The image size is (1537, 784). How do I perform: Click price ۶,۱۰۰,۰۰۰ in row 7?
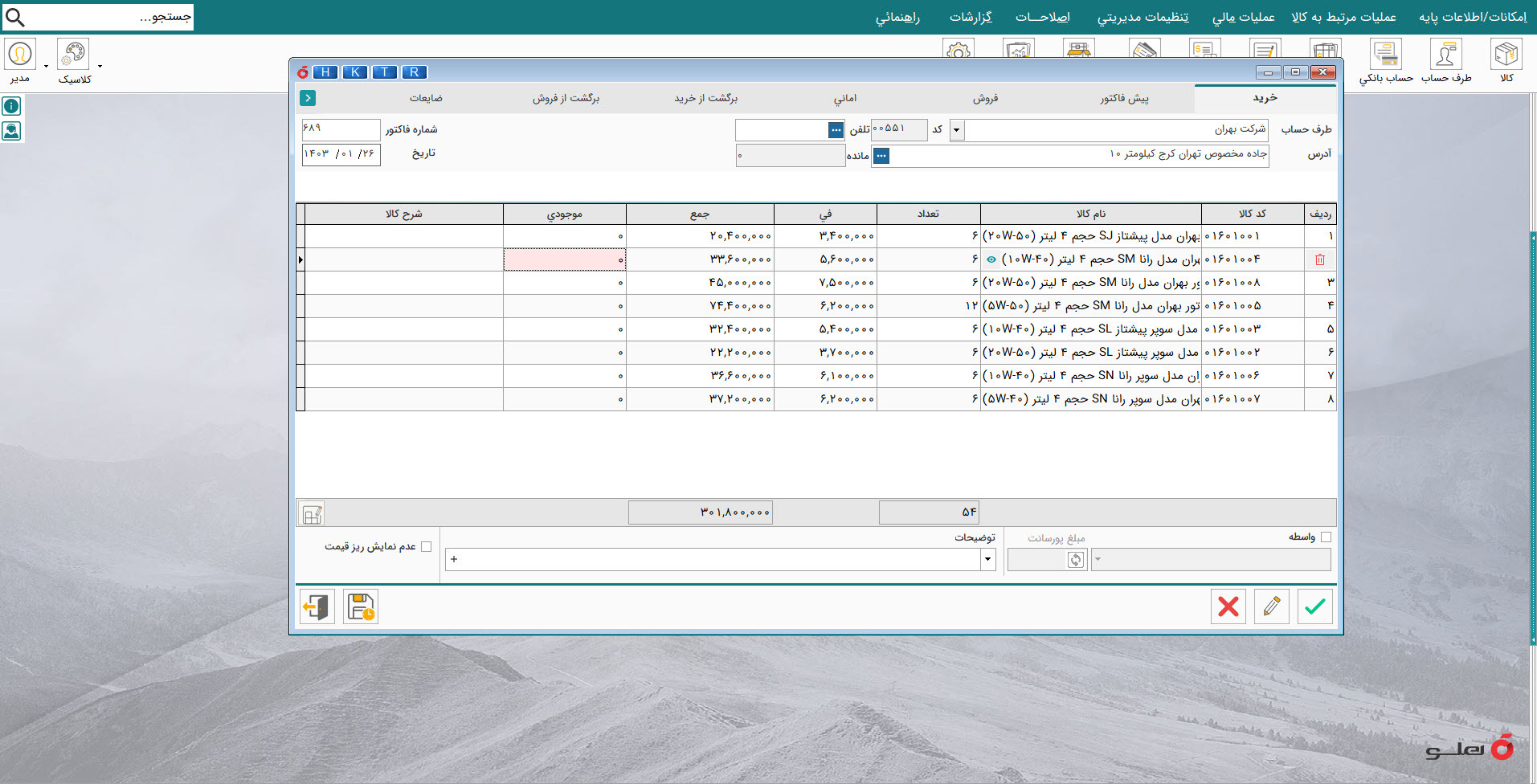[x=825, y=376]
